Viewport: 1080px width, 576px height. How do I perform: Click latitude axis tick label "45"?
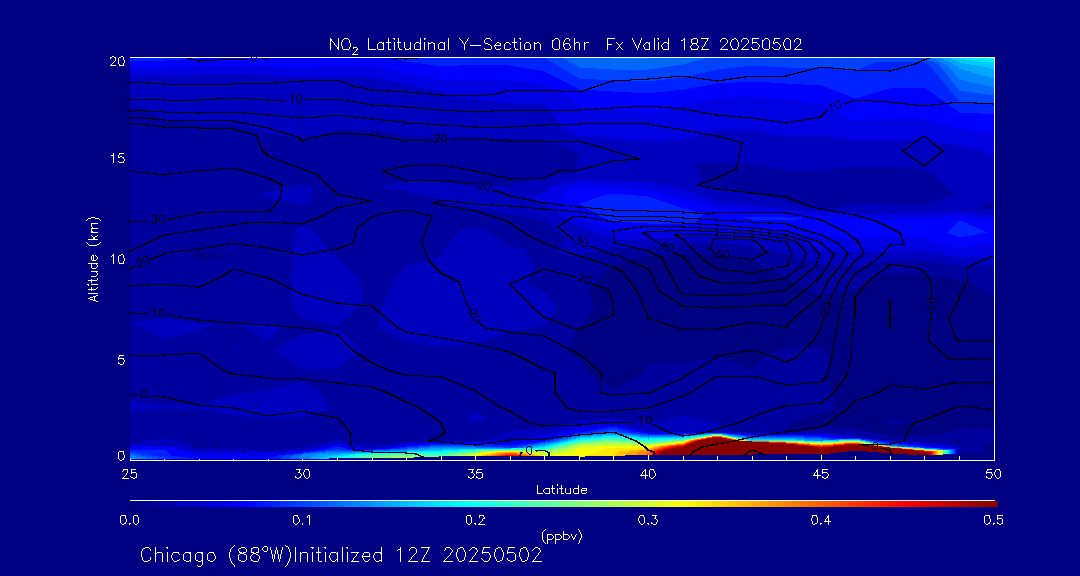tap(821, 473)
